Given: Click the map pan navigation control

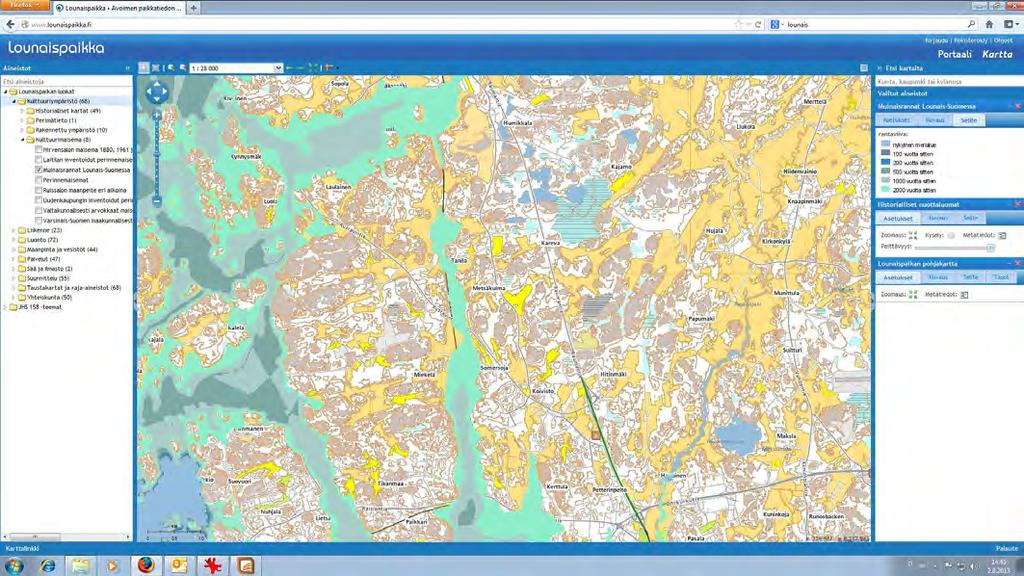Looking at the screenshot, I should [x=157, y=92].
